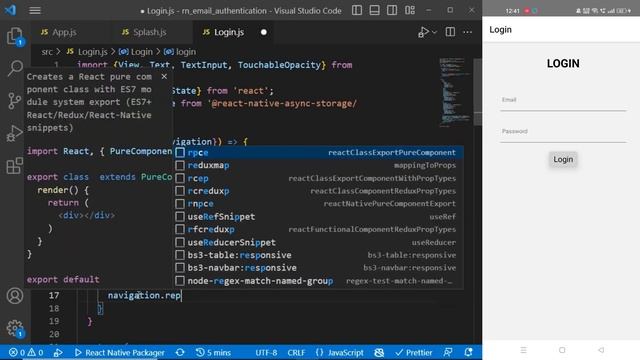Select the useReducerSnippet suggestion
This screenshot has width=640, height=360.
pyautogui.click(x=318, y=242)
